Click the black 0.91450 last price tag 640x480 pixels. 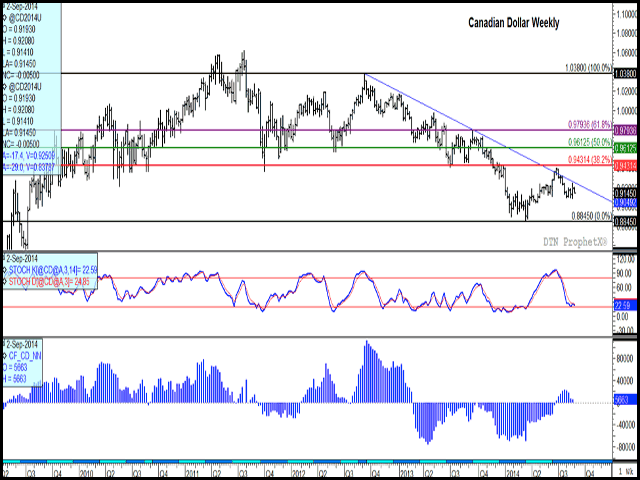(625, 193)
